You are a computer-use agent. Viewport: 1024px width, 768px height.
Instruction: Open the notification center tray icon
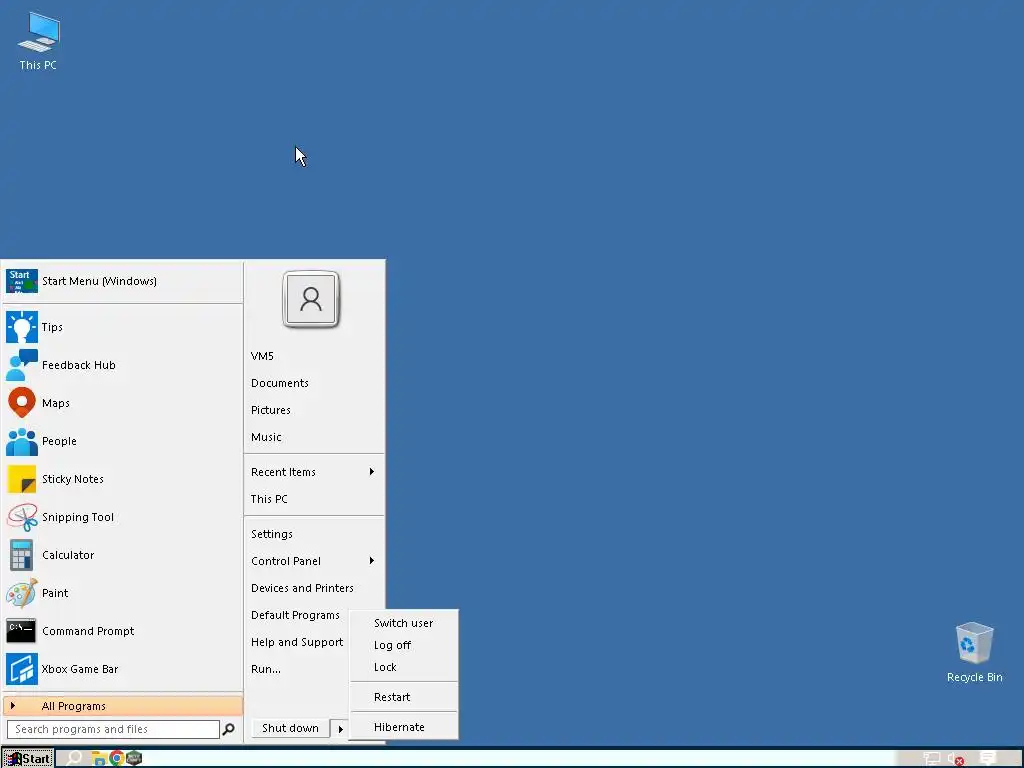[x=988, y=758]
